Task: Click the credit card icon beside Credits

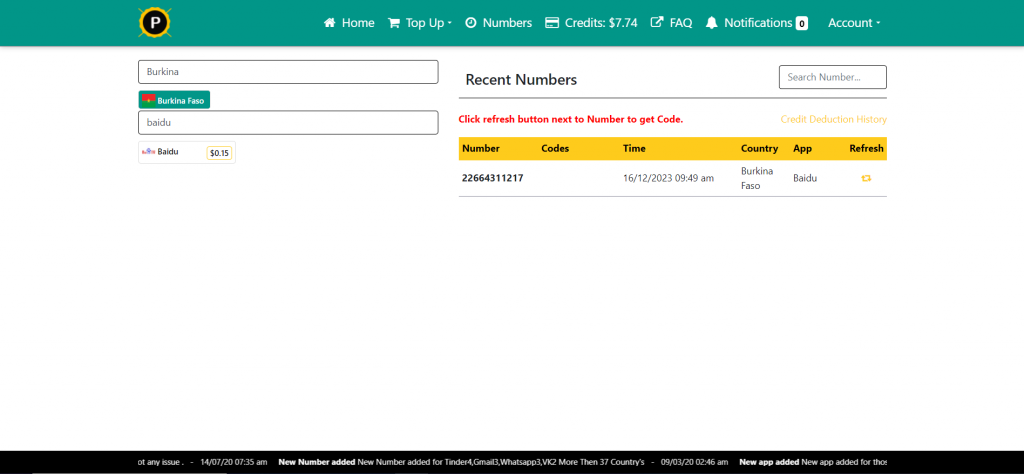Action: point(552,23)
